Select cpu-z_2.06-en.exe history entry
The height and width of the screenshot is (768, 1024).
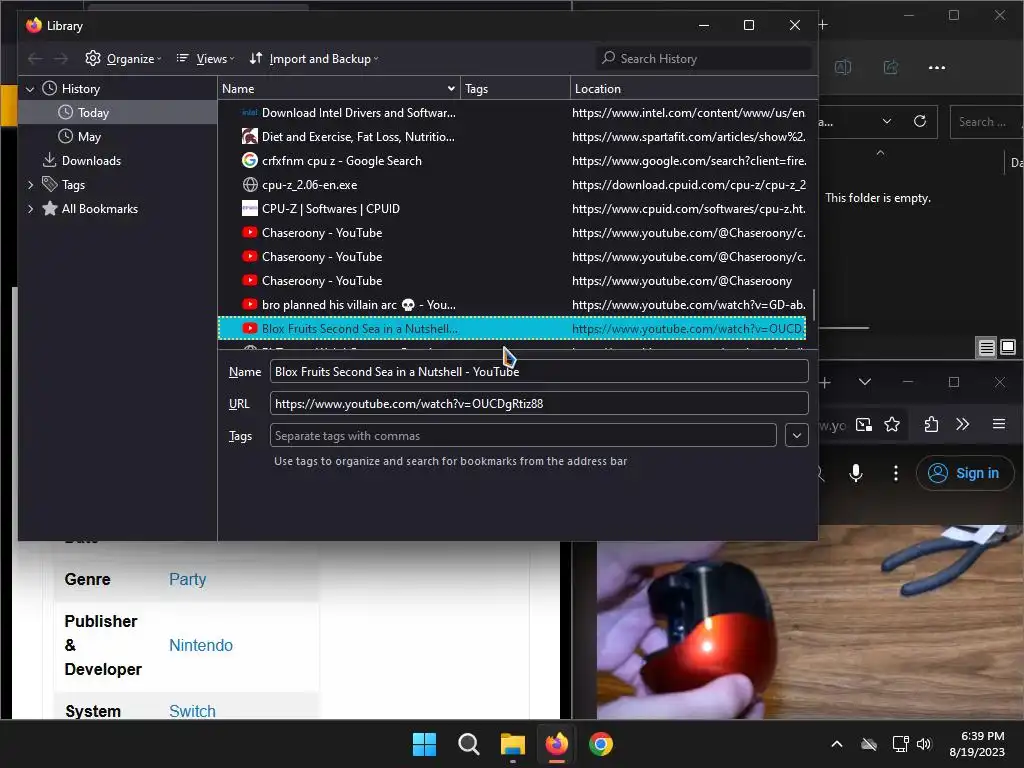click(x=512, y=185)
